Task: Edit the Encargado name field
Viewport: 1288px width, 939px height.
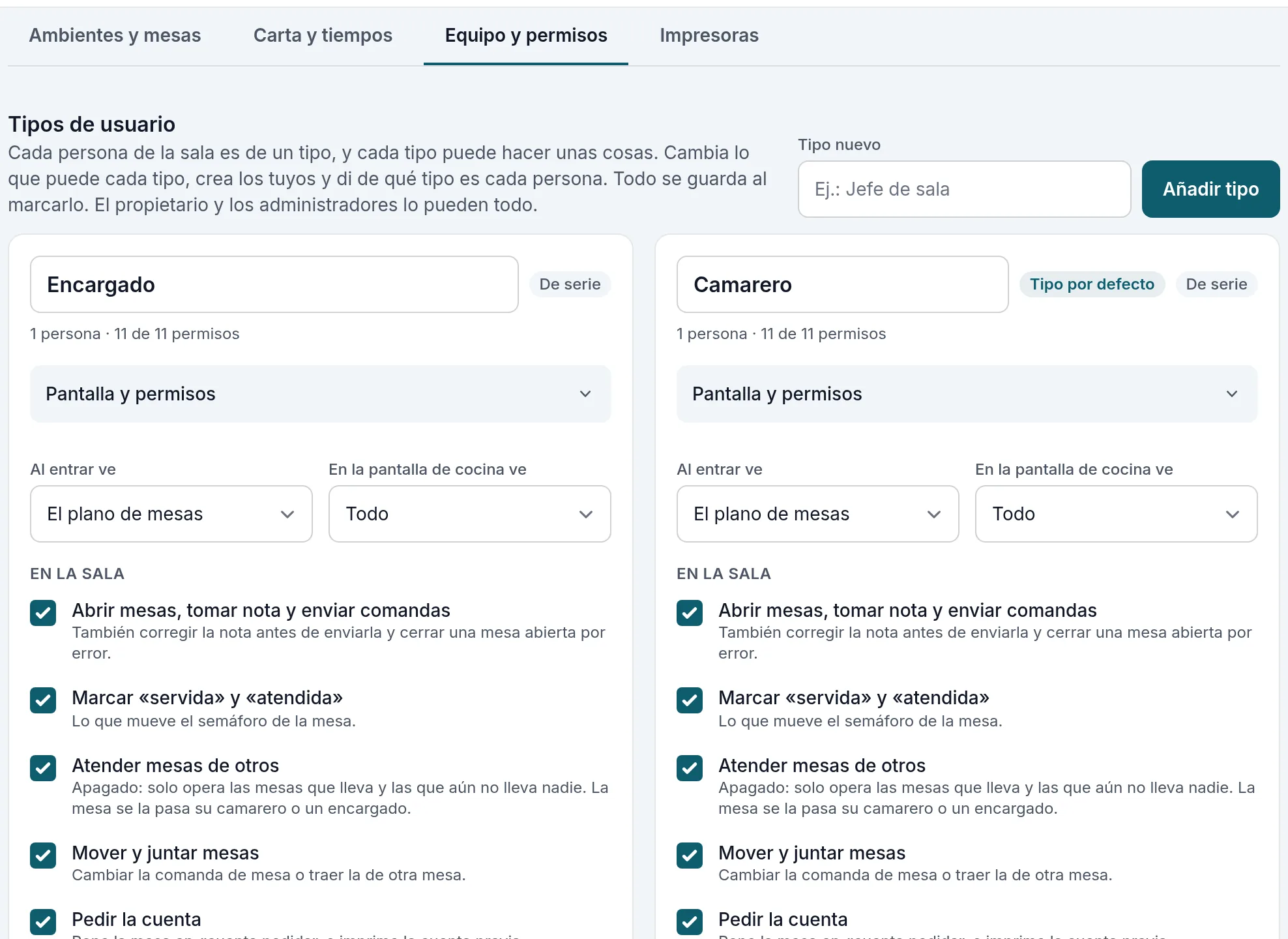Action: point(274,284)
